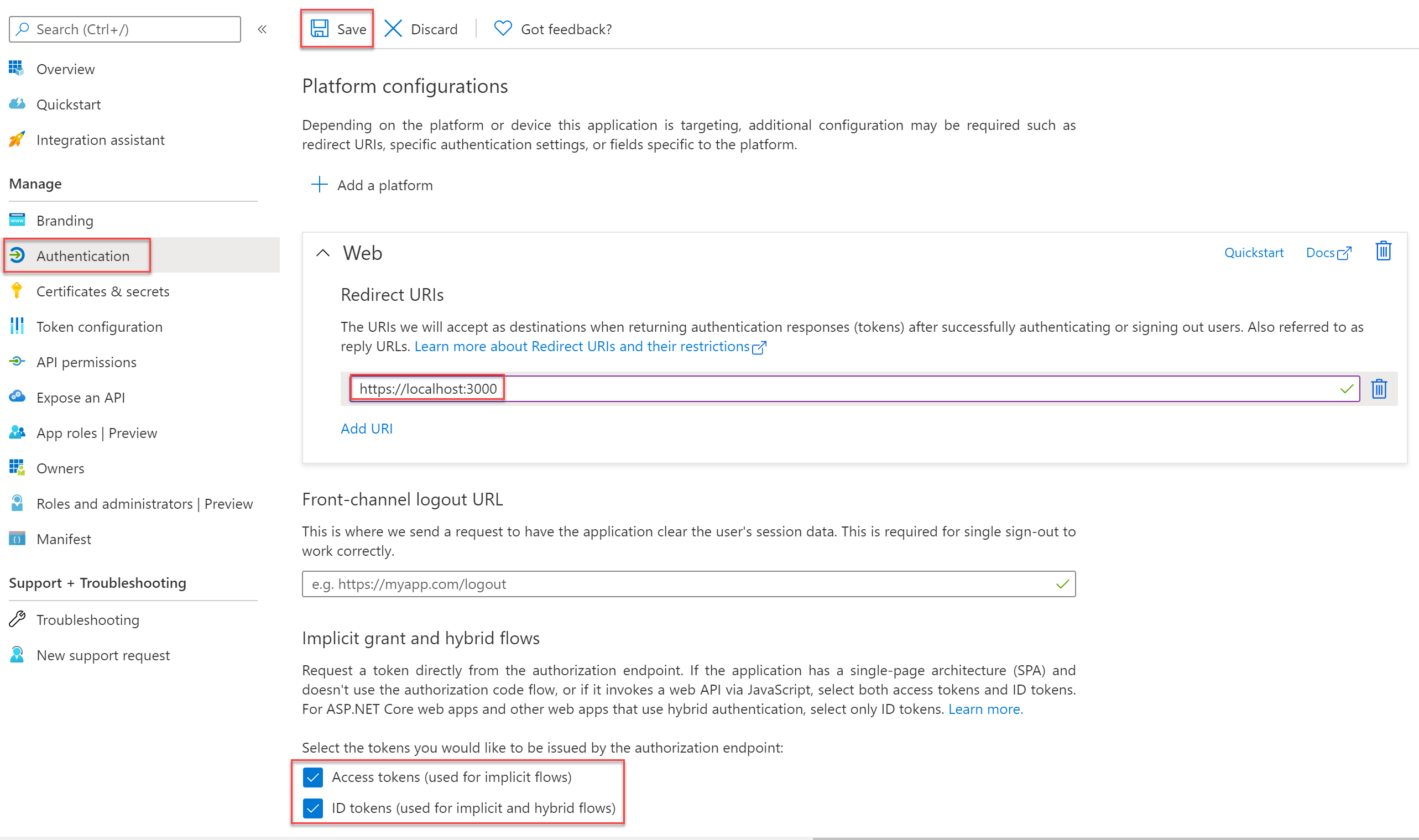Collapse the Web platform section
Image resolution: width=1419 pixels, height=840 pixels.
tap(322, 252)
